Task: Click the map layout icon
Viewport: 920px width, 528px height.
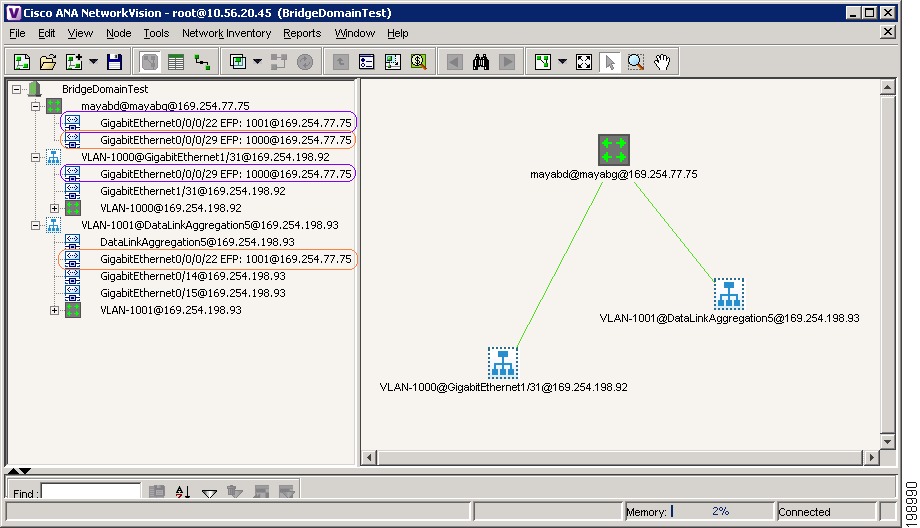Action: (x=543, y=62)
